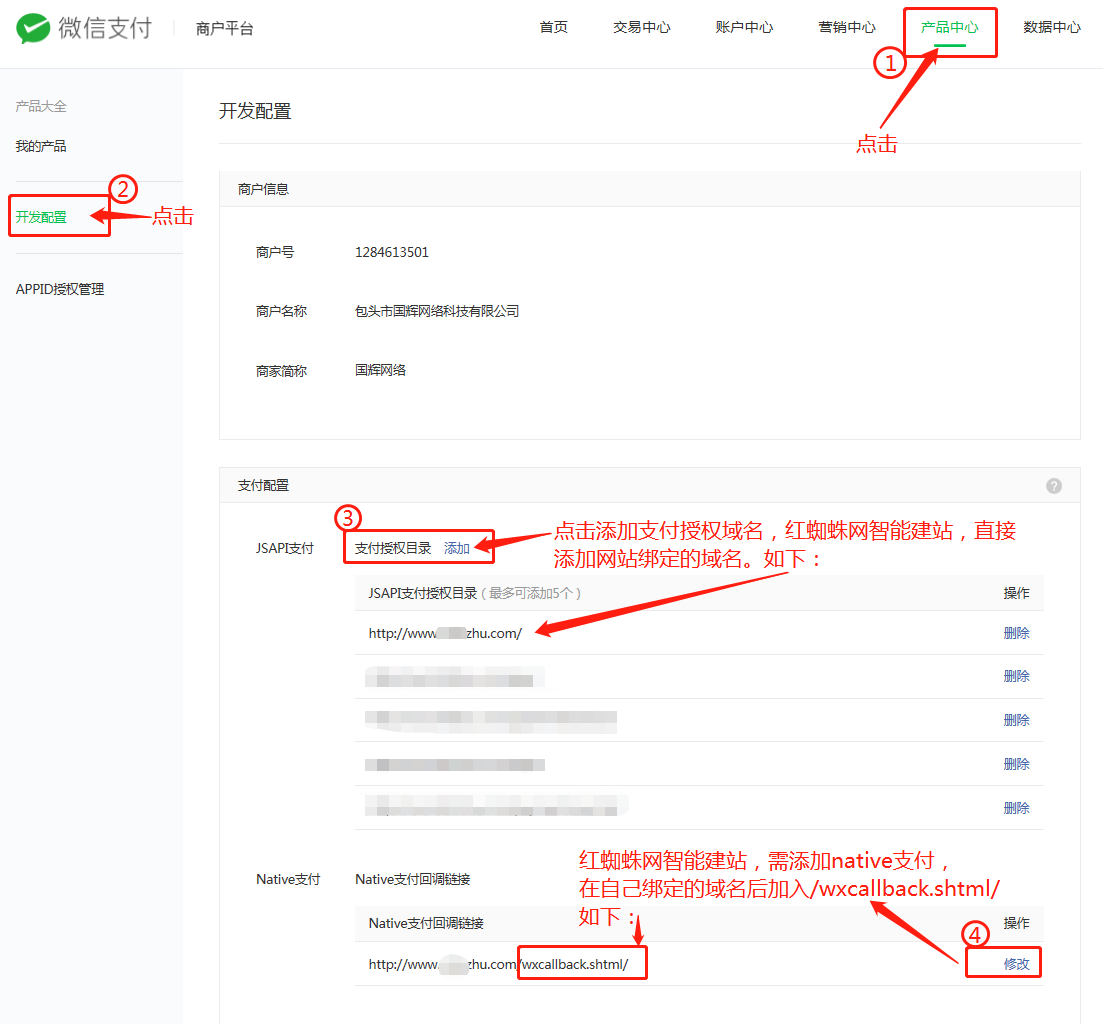The height and width of the screenshot is (1024, 1103).
Task: Delete the second JSAPI authorized directory
Action: 1016,677
